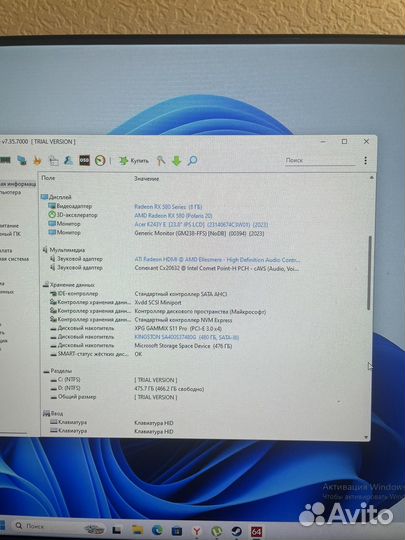Select the Стандартный контроллер SATA AHCI value
405x540 pixels.
pos(180,294)
